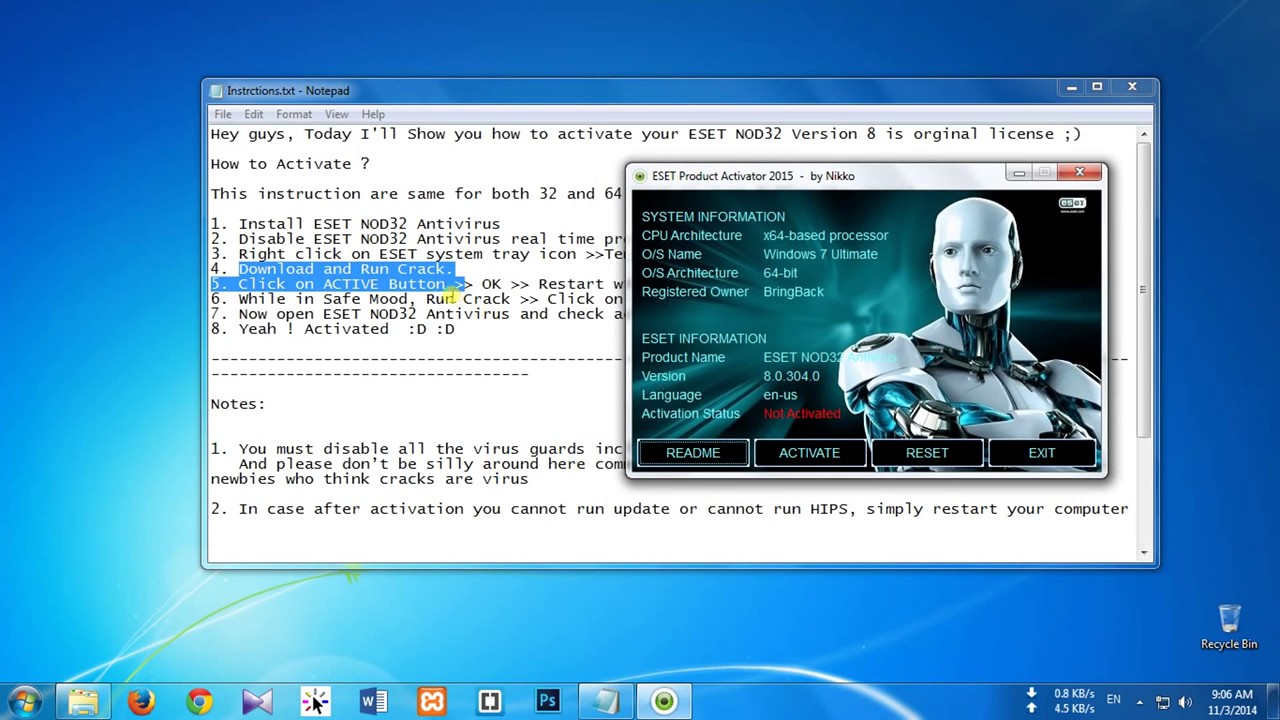Launch Firefox from the taskbar
1280x720 pixels.
tap(141, 701)
